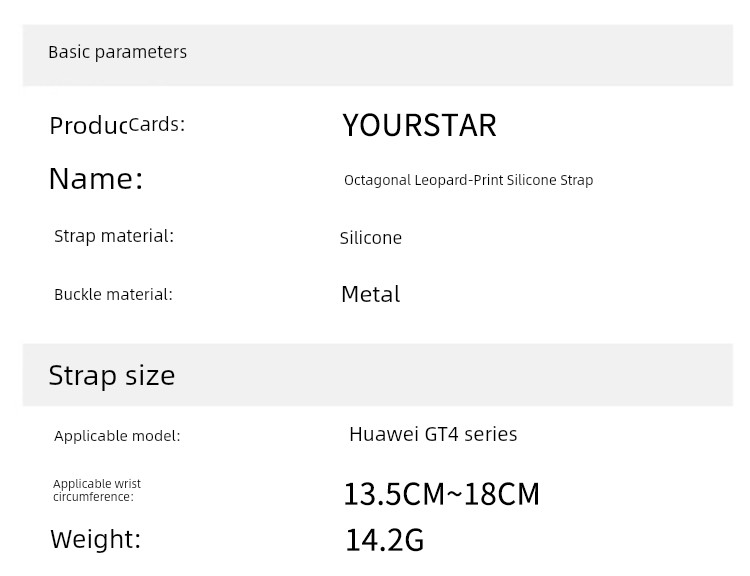Click the Strap size section header

[112, 375]
